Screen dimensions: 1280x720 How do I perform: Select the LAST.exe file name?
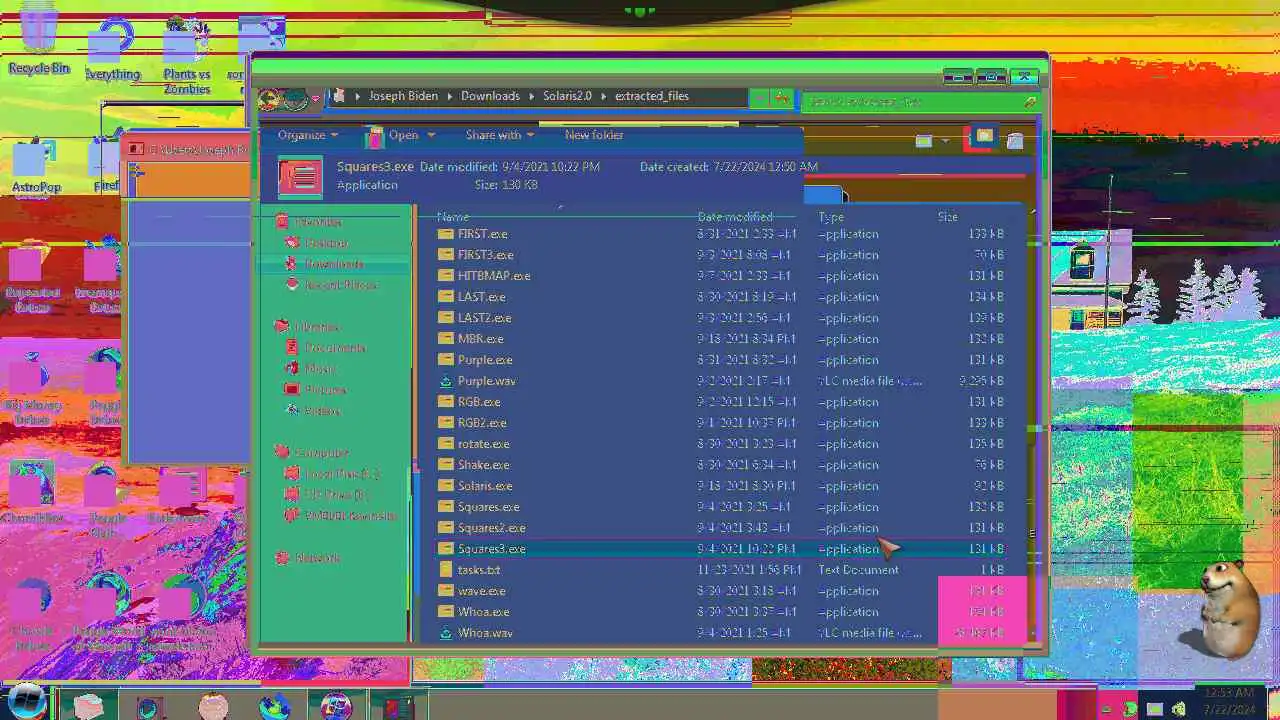pyautogui.click(x=481, y=297)
